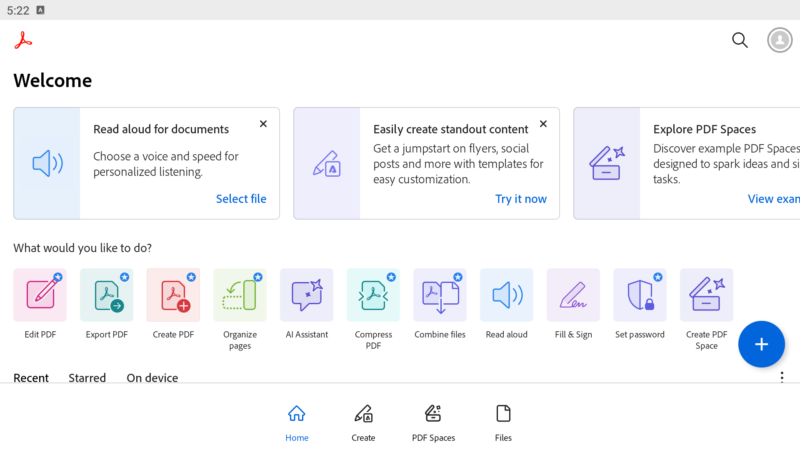Start the AI Assistant tool
800x450 pixels.
click(307, 295)
